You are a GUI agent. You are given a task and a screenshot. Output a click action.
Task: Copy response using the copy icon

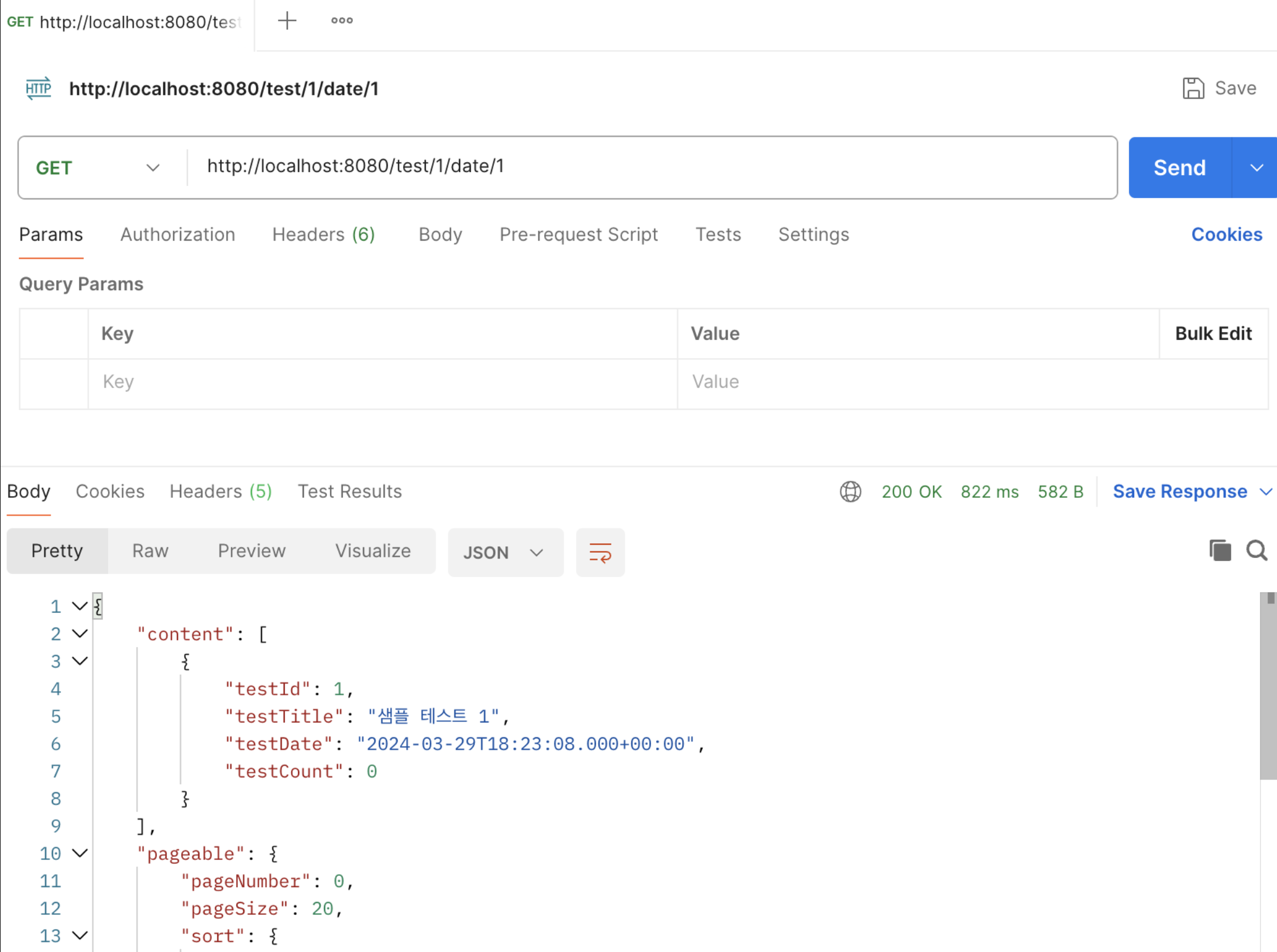click(x=1220, y=550)
